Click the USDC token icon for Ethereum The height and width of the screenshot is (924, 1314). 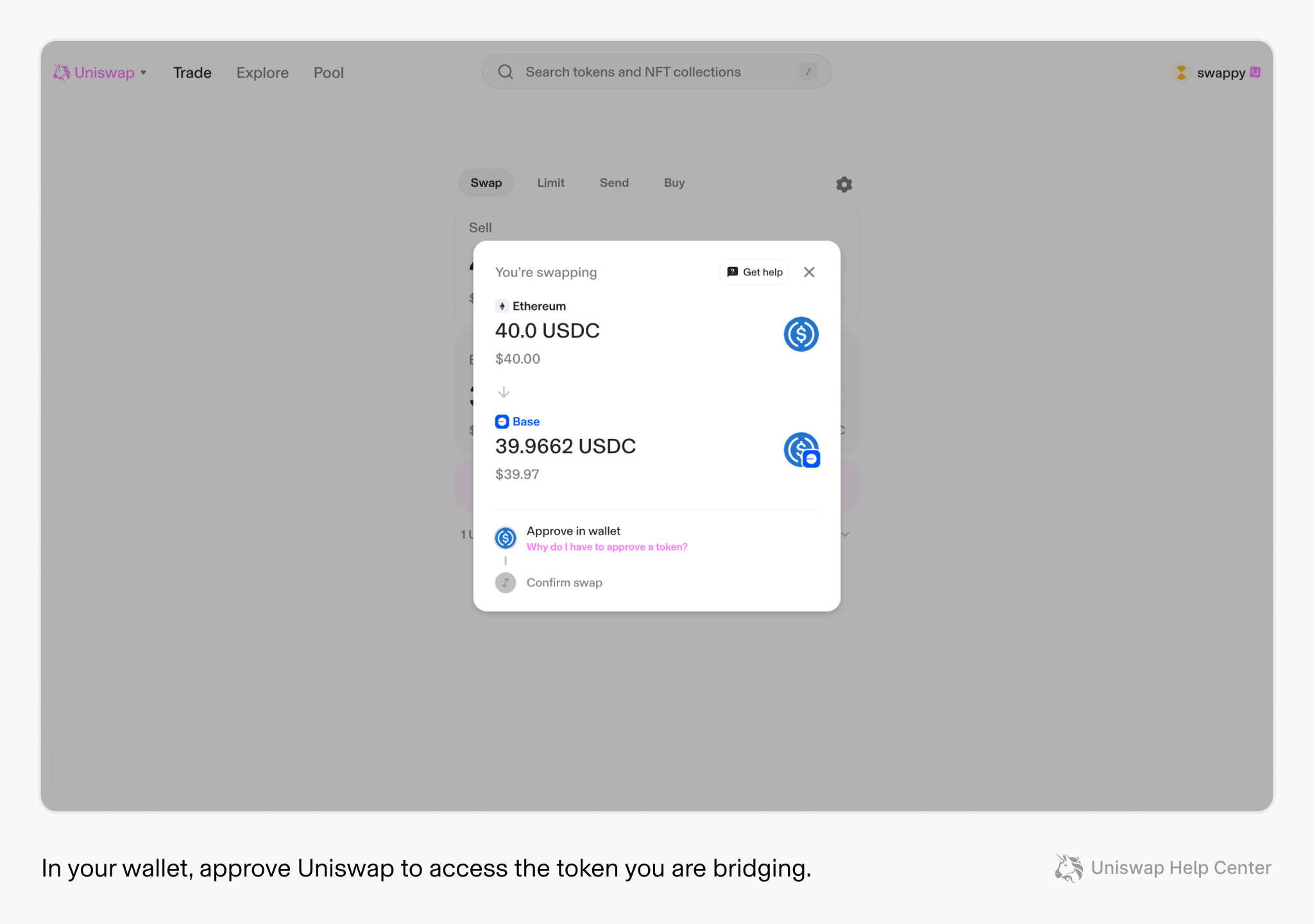click(801, 334)
